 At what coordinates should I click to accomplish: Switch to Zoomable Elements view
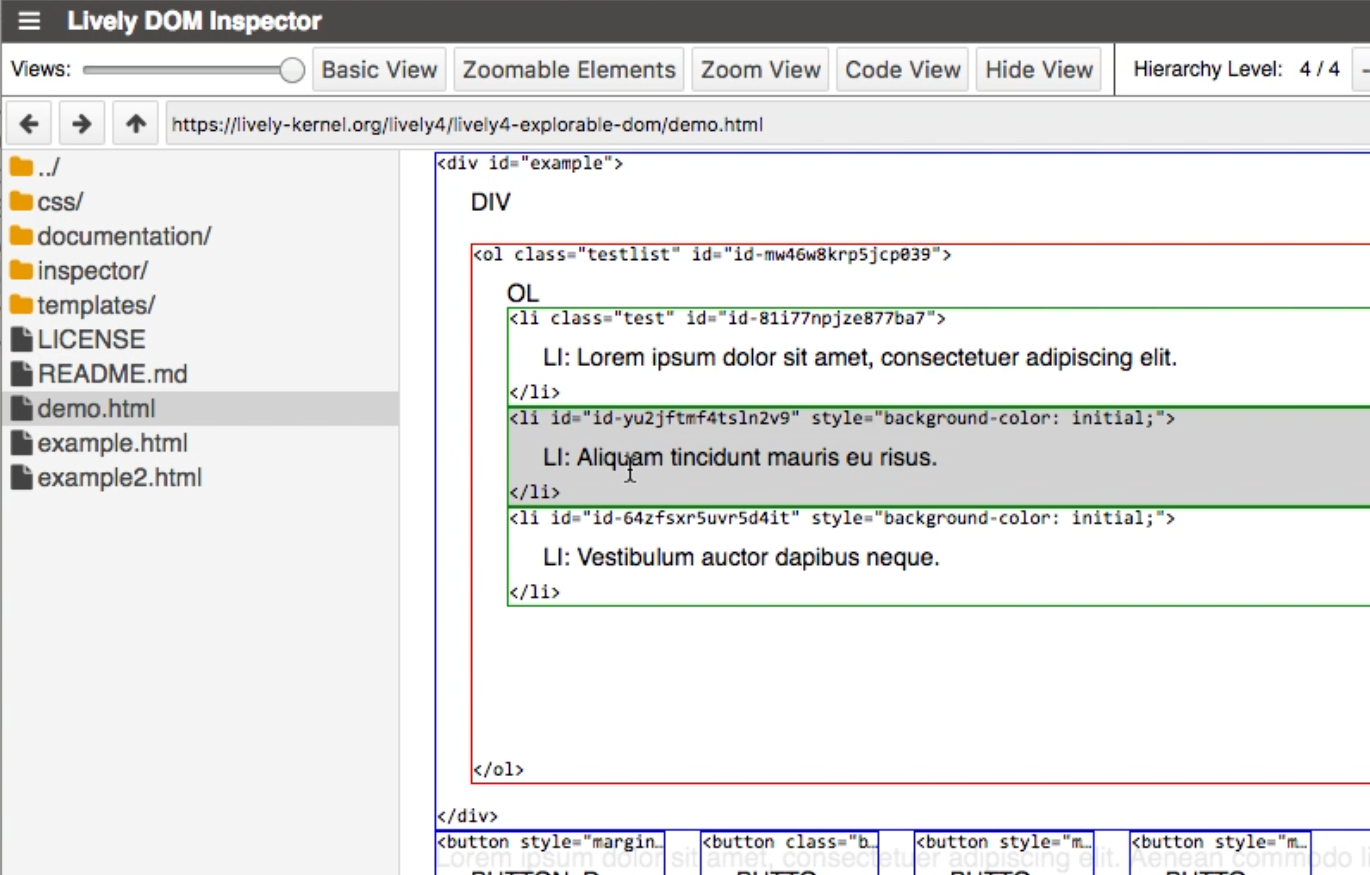[568, 70]
